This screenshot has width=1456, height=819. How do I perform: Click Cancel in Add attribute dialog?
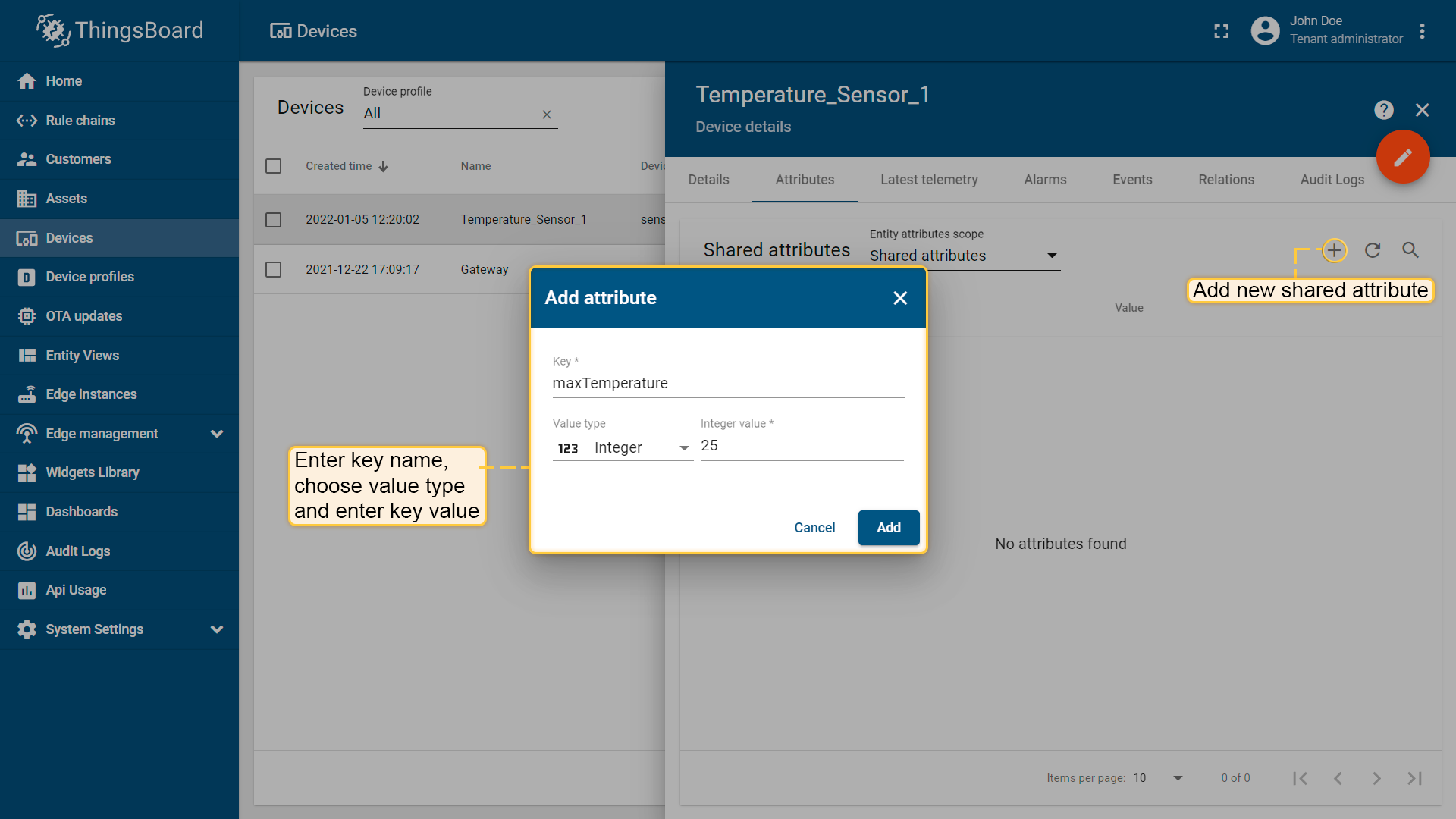[x=814, y=528]
